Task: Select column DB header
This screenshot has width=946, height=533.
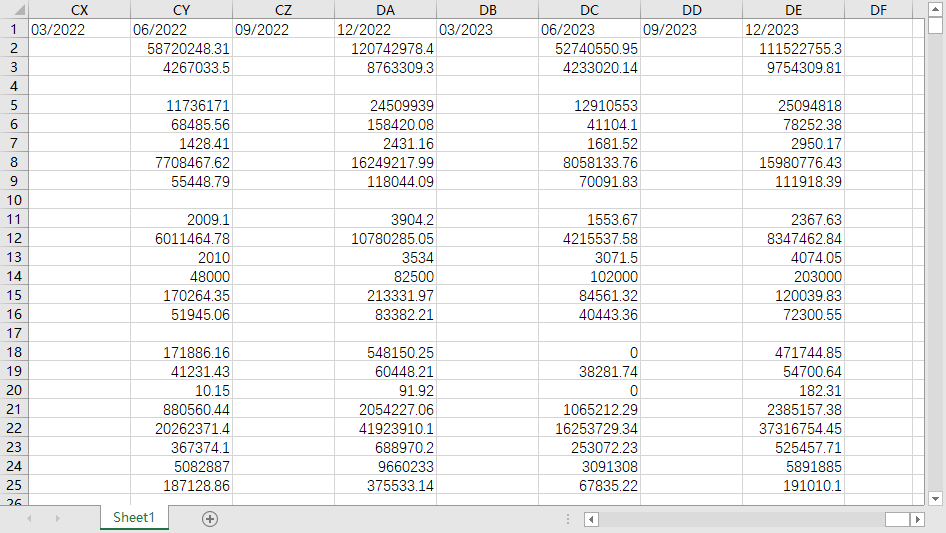Action: tap(487, 10)
